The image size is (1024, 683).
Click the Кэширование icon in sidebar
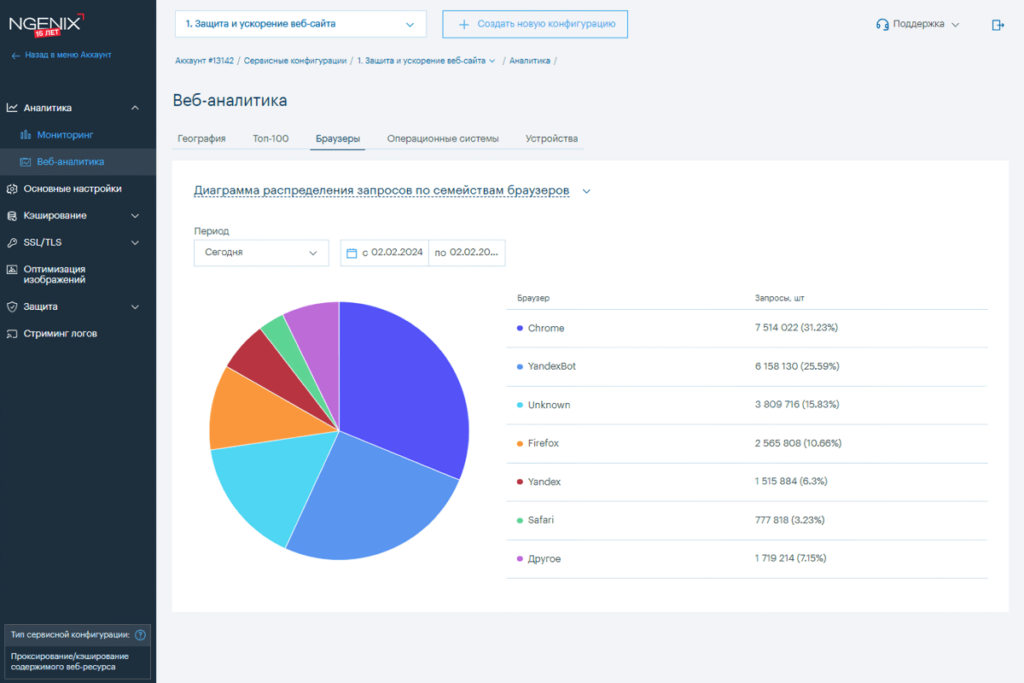click(x=12, y=215)
